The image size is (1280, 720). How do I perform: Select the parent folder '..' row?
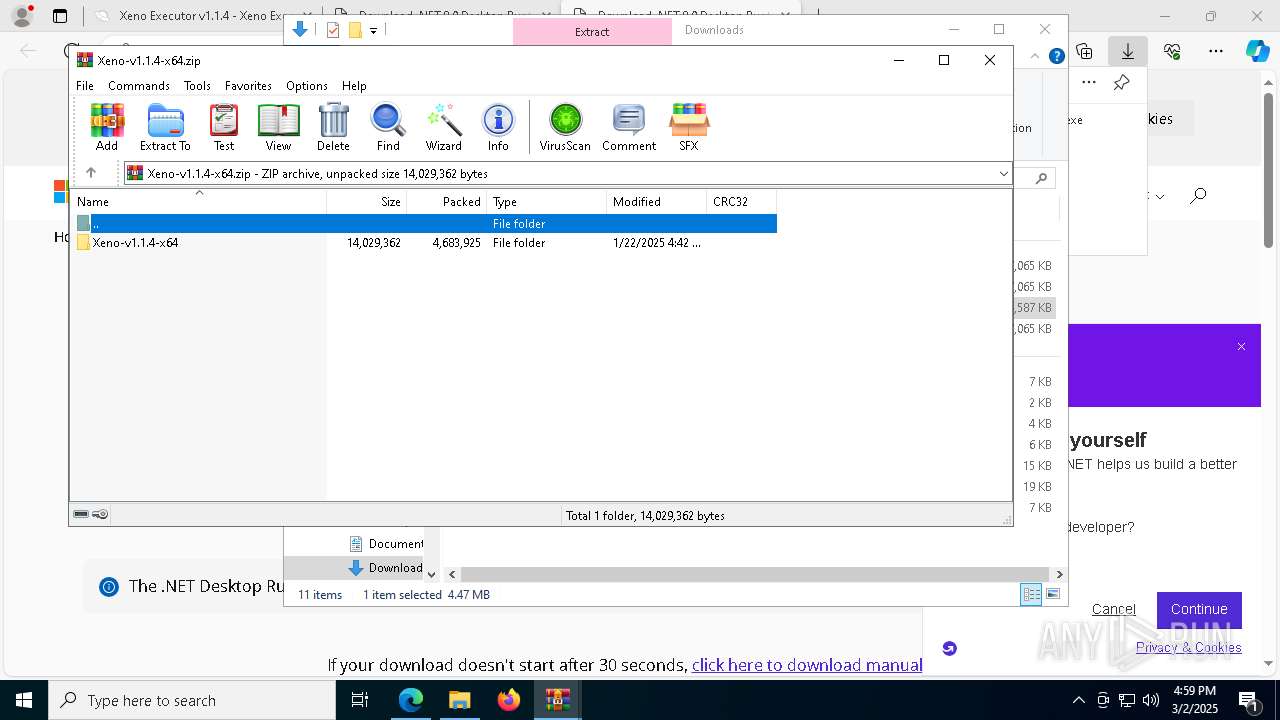click(x=425, y=224)
